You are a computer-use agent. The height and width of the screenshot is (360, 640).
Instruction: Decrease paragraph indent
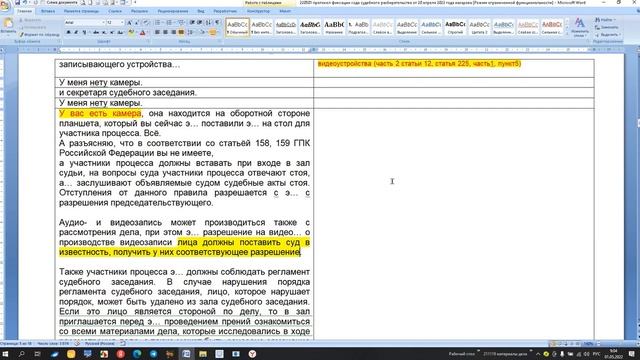[192, 22]
